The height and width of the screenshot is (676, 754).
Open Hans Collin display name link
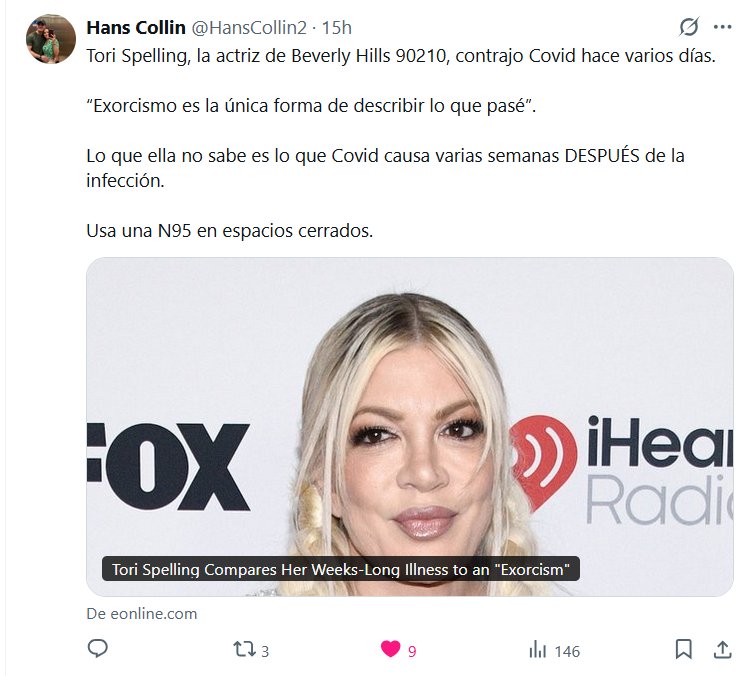(136, 28)
